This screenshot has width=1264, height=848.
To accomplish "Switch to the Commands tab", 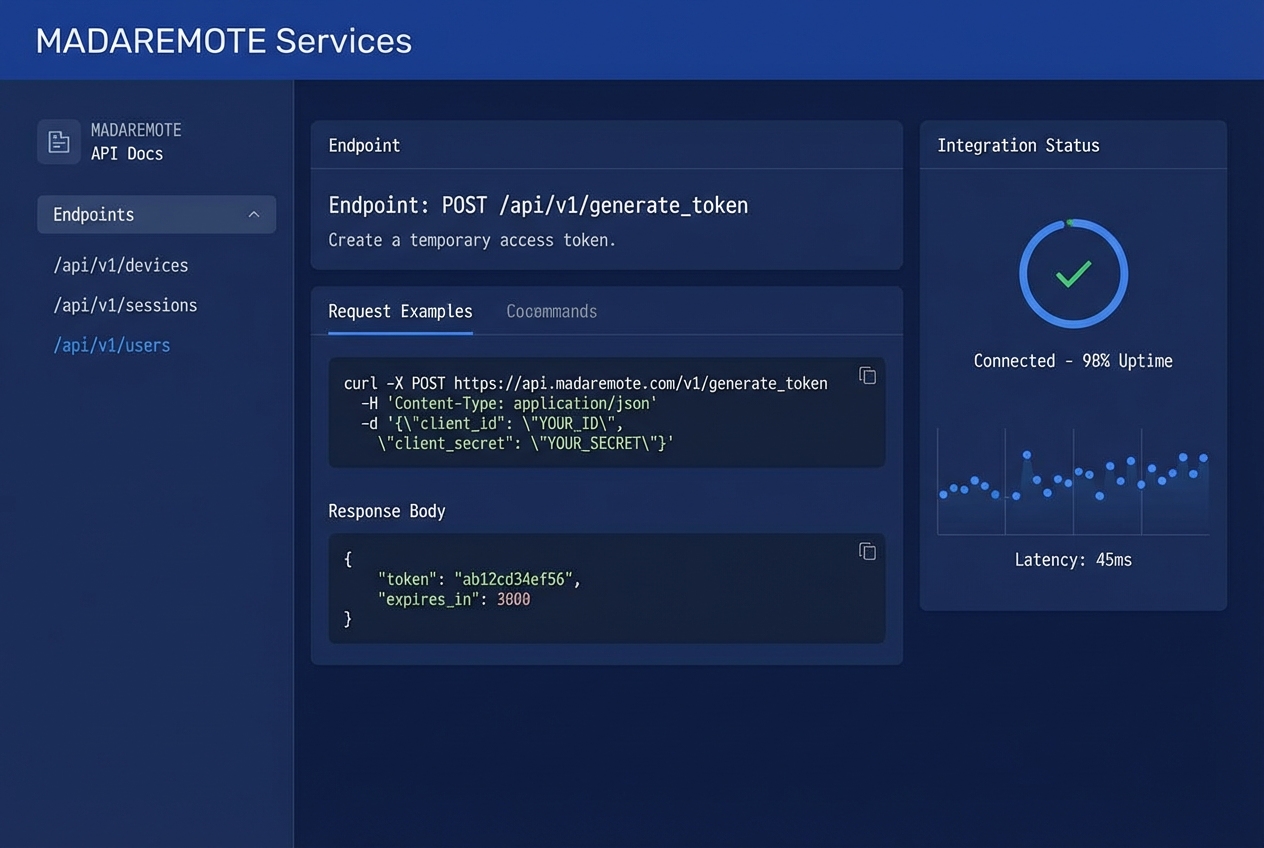I will click(551, 311).
